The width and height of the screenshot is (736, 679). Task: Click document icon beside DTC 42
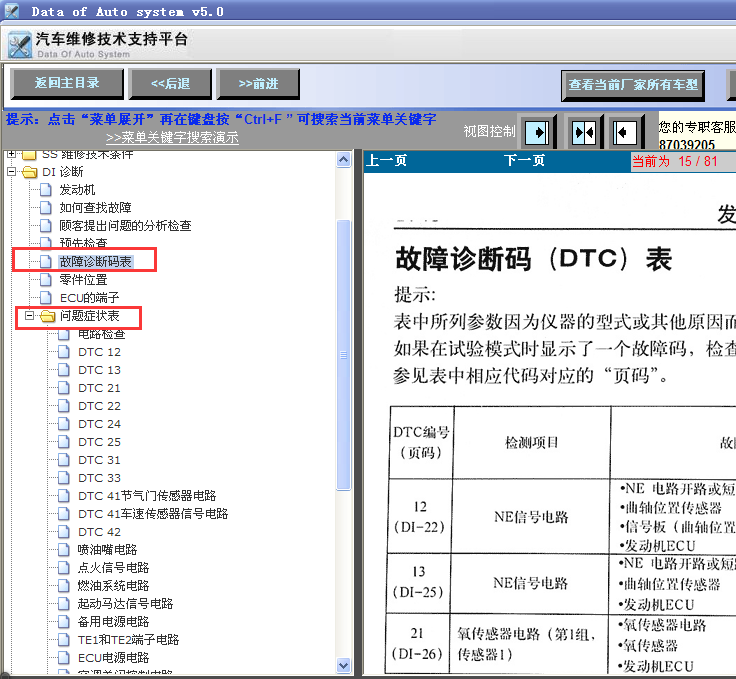click(x=64, y=532)
